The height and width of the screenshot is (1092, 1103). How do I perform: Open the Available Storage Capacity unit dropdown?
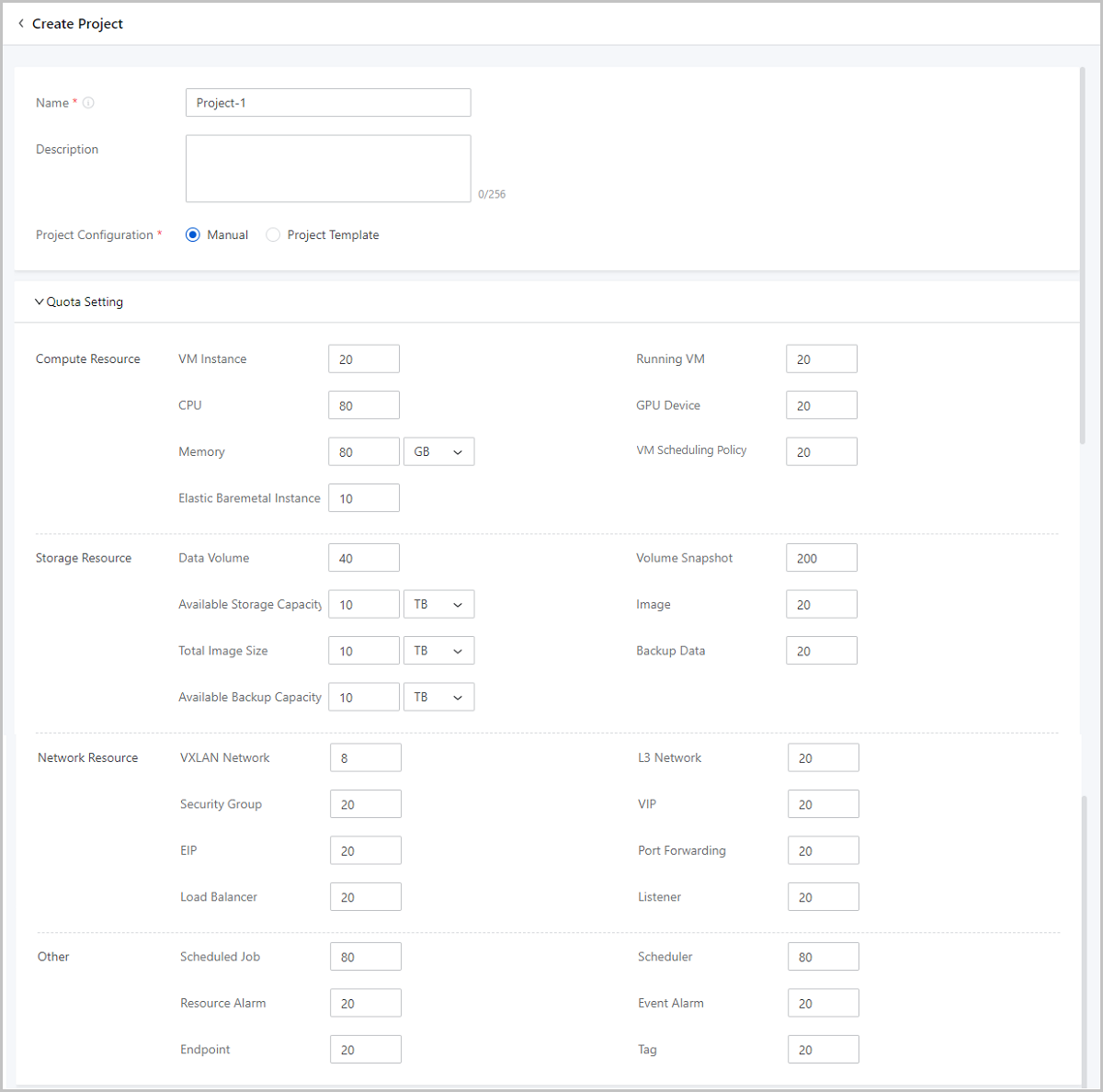click(438, 605)
